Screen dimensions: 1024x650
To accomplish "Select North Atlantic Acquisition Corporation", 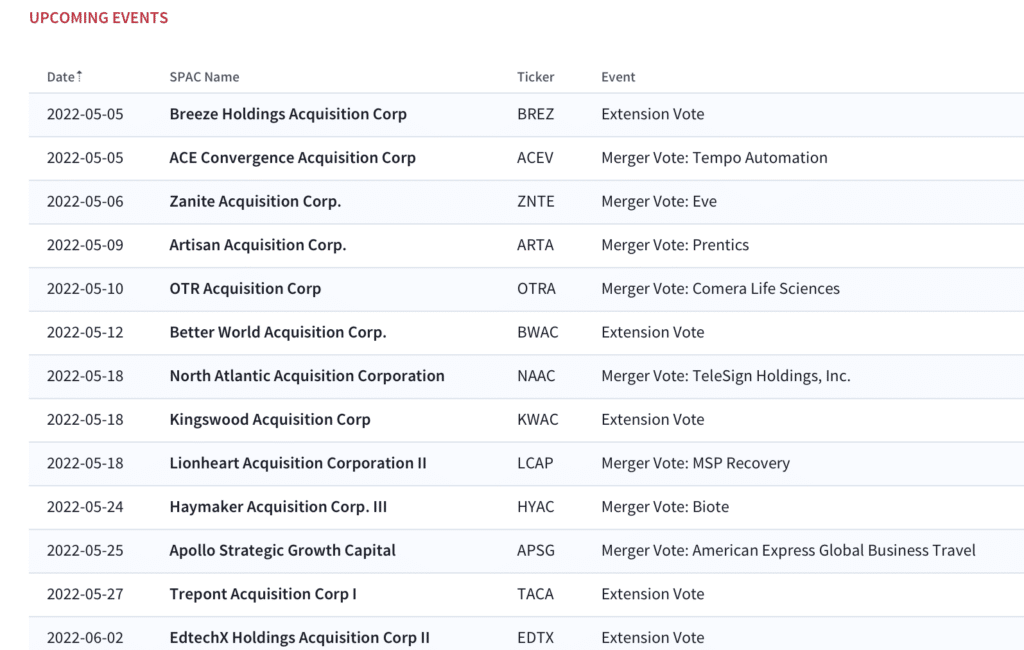I will pyautogui.click(x=307, y=376).
